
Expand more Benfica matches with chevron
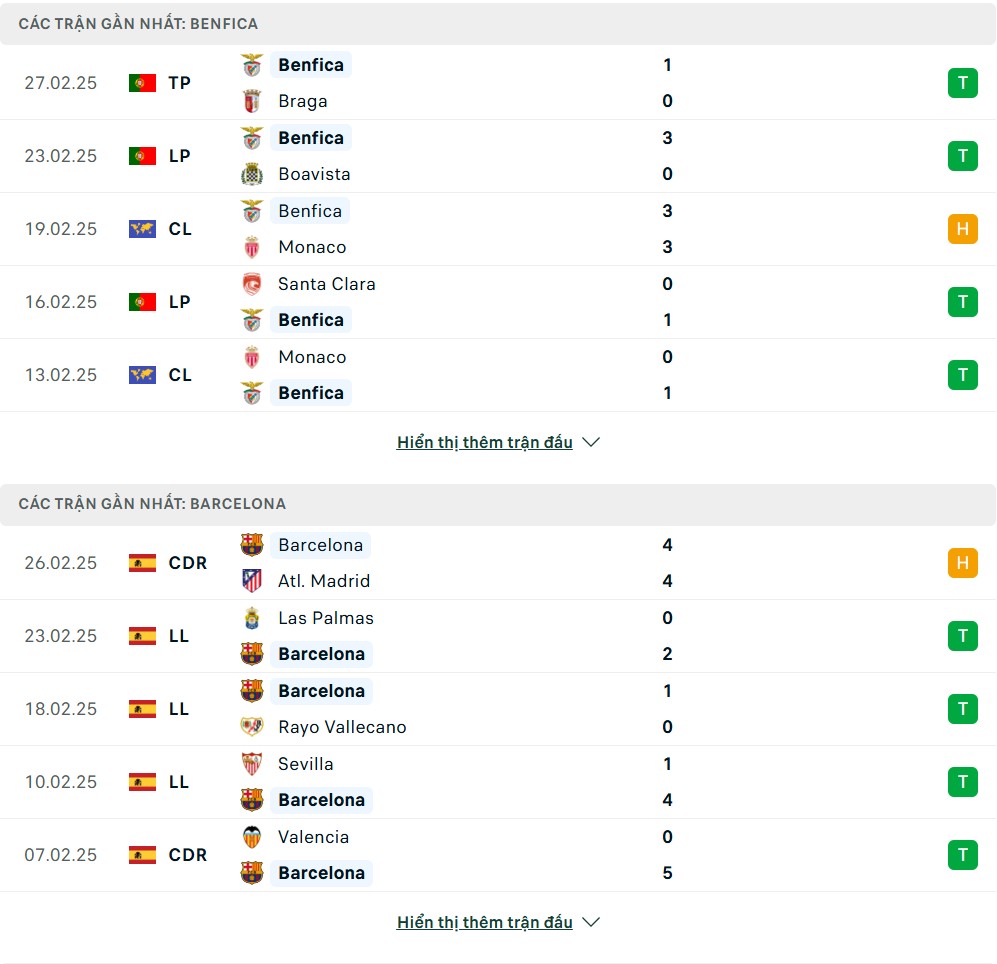point(591,442)
